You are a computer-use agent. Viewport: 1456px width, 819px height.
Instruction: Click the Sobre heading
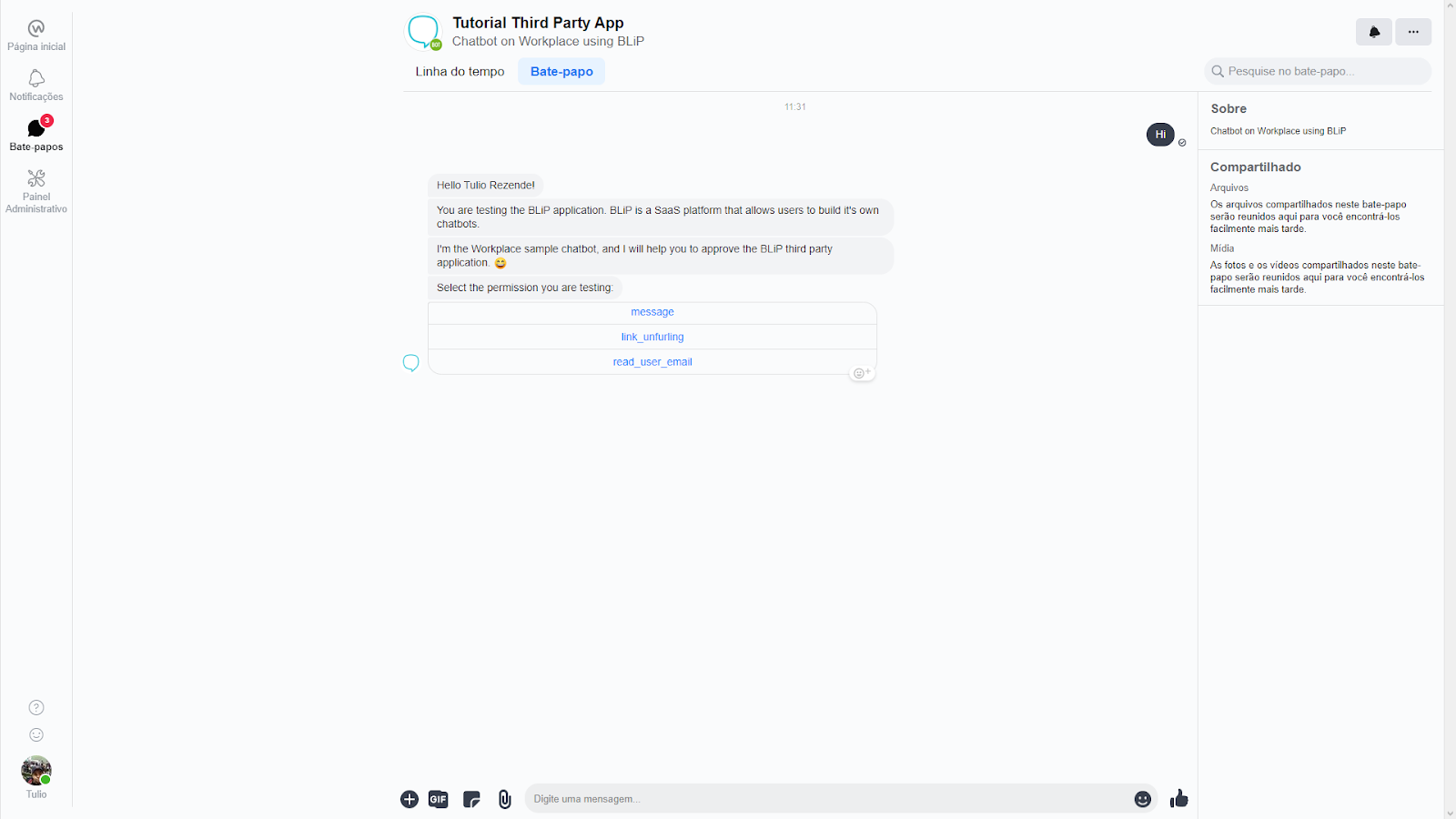click(x=1228, y=108)
